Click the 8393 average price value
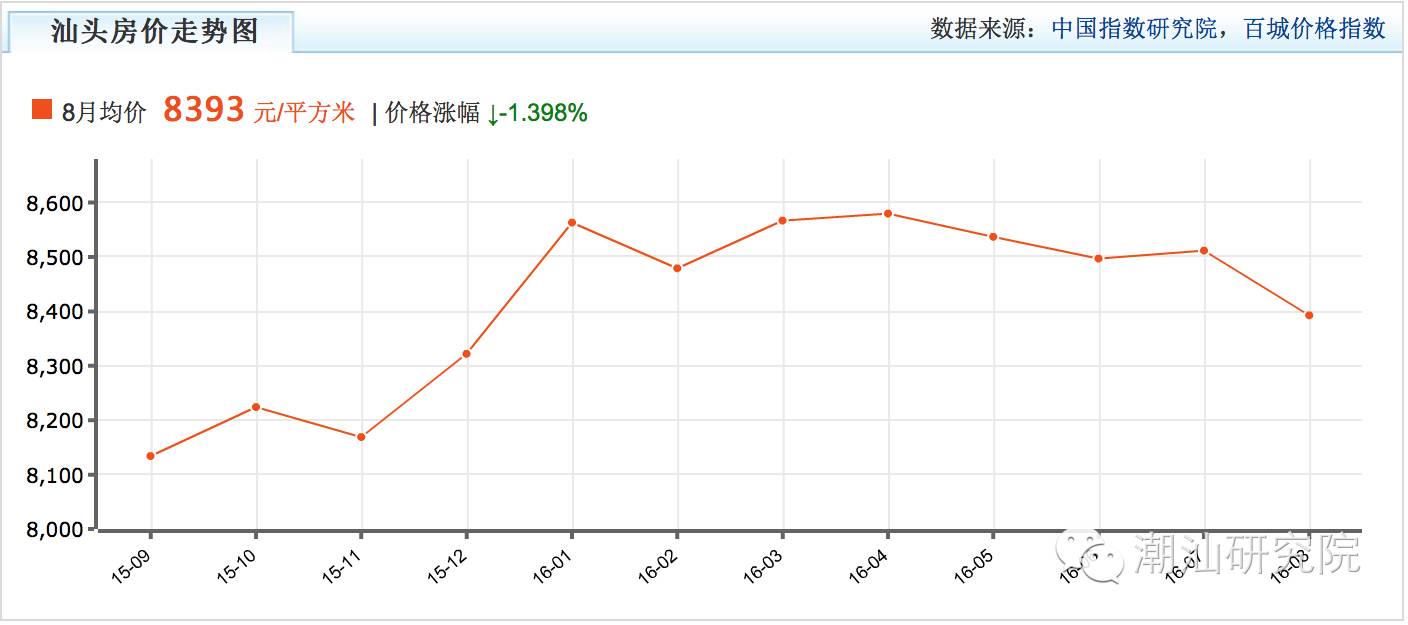1408x625 pixels. click(204, 109)
